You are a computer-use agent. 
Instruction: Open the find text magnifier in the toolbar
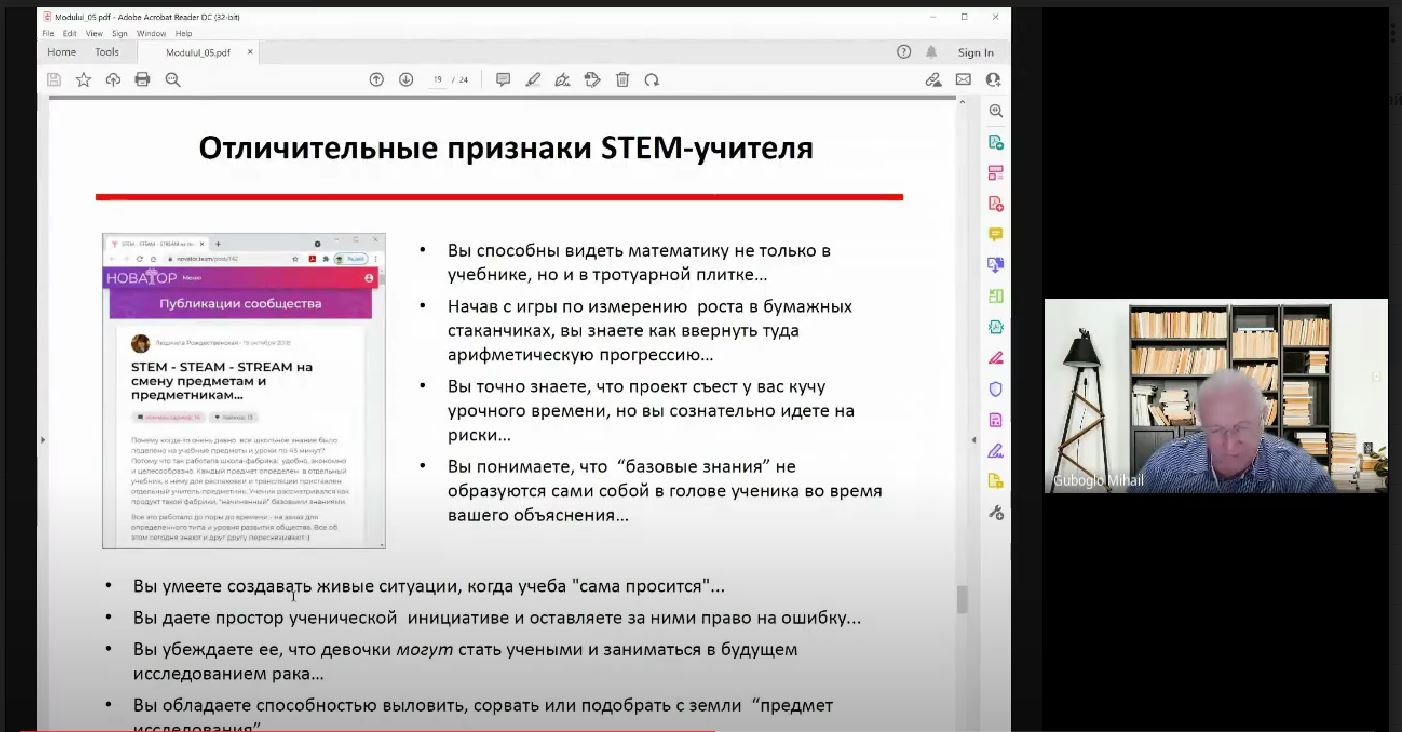coord(173,80)
